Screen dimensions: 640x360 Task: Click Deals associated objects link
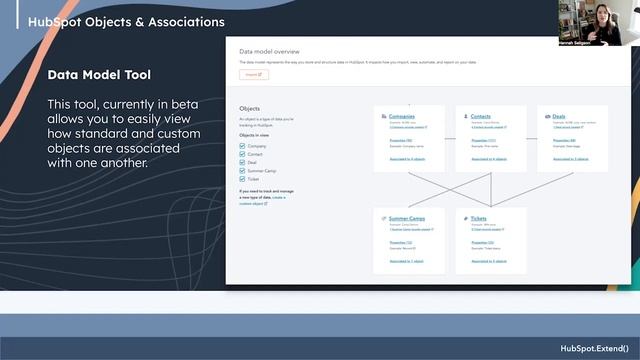pos(571,159)
